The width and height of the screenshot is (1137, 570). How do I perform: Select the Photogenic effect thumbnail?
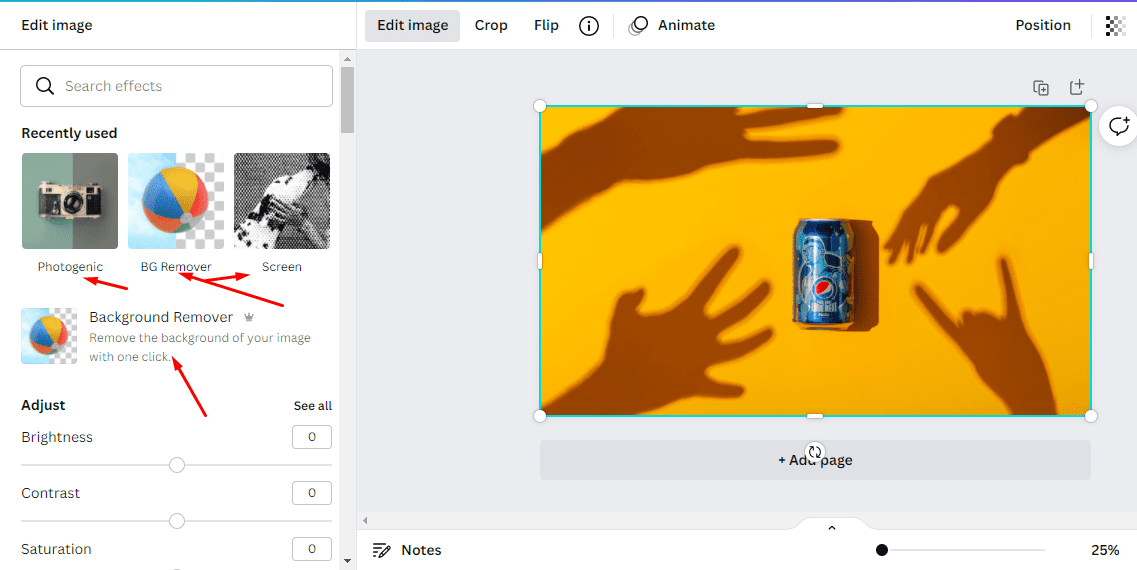coord(70,201)
